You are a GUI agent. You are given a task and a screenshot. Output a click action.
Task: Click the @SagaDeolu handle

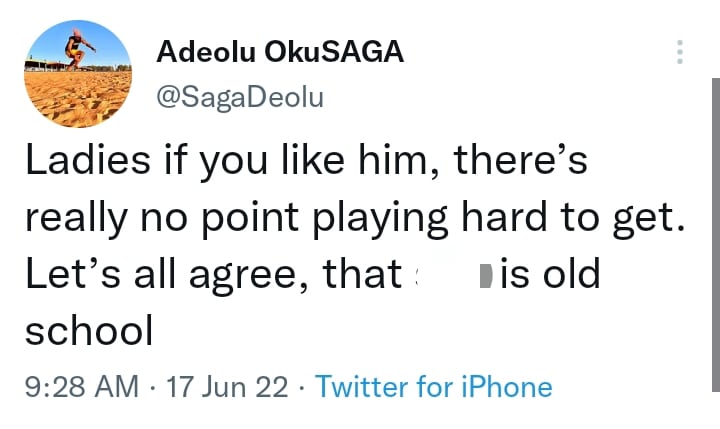click(240, 97)
